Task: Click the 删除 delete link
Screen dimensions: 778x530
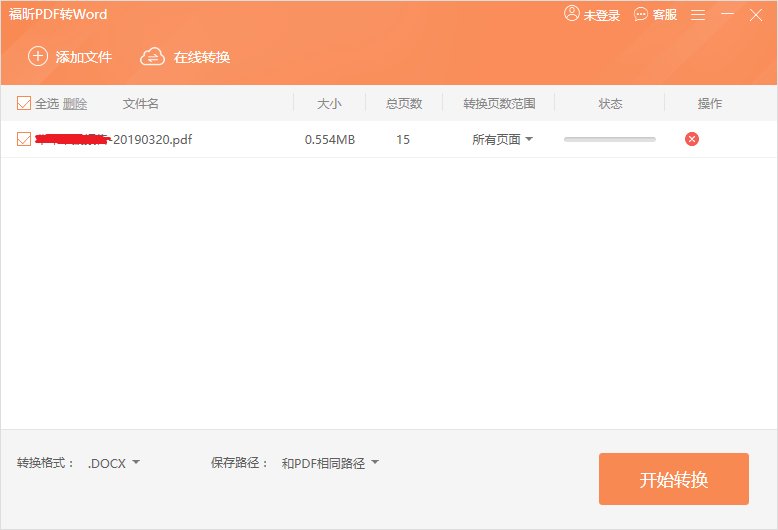Action: point(75,104)
